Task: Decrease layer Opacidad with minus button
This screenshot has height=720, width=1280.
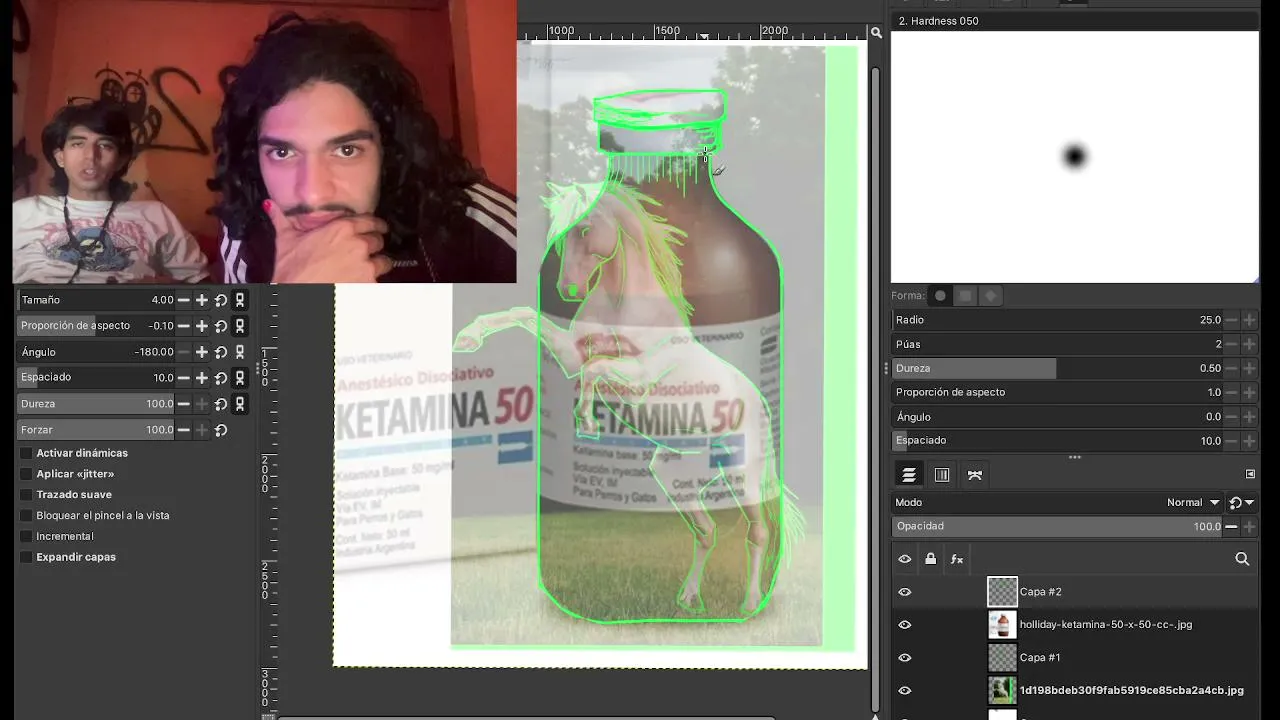Action: (x=1231, y=526)
